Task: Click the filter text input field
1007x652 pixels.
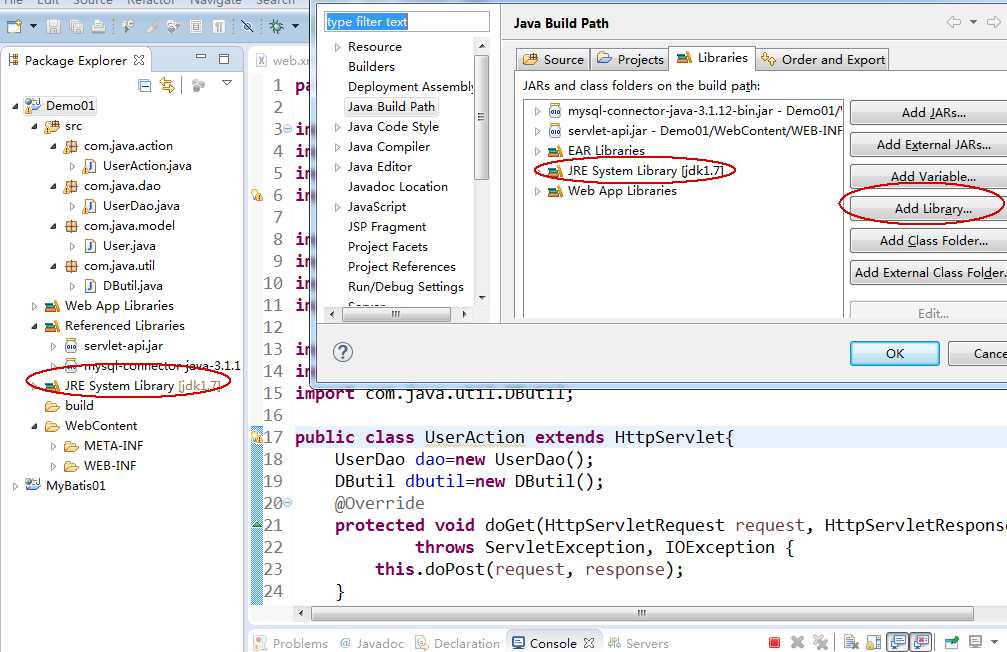Action: (407, 22)
